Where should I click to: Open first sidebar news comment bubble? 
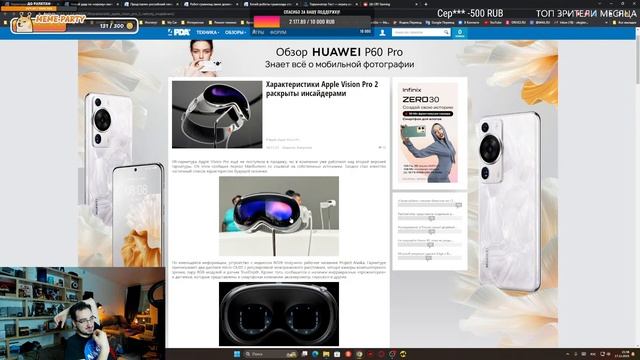click(458, 205)
